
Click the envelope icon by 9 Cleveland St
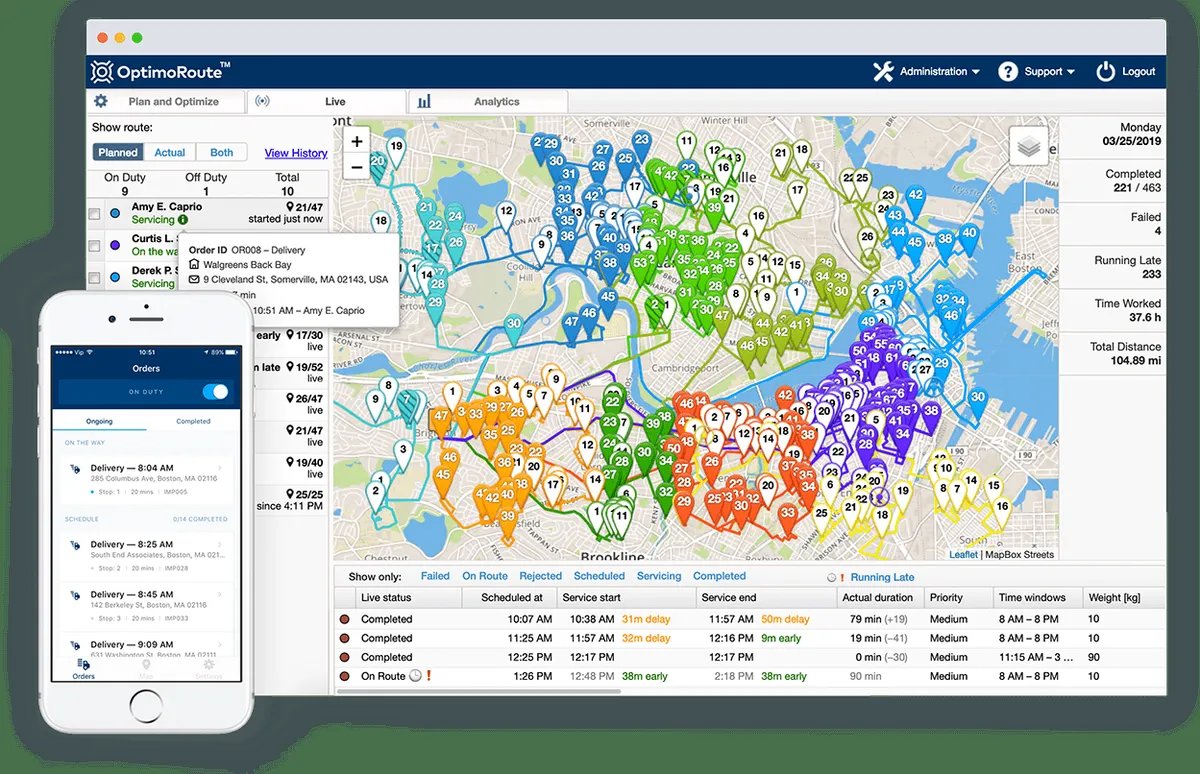pos(194,280)
